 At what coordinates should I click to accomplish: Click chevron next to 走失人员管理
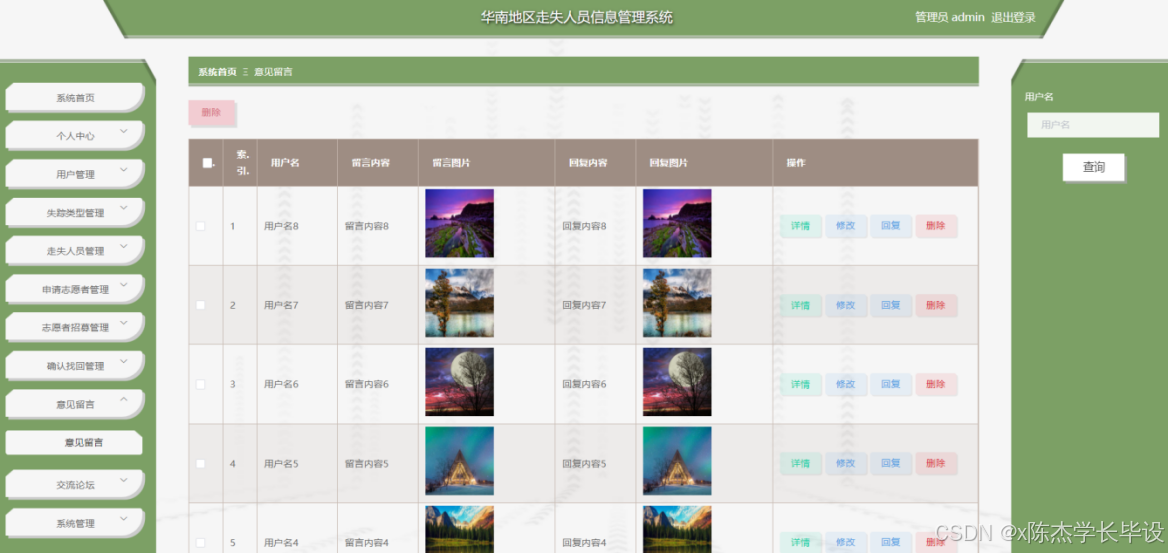pyautogui.click(x=124, y=246)
